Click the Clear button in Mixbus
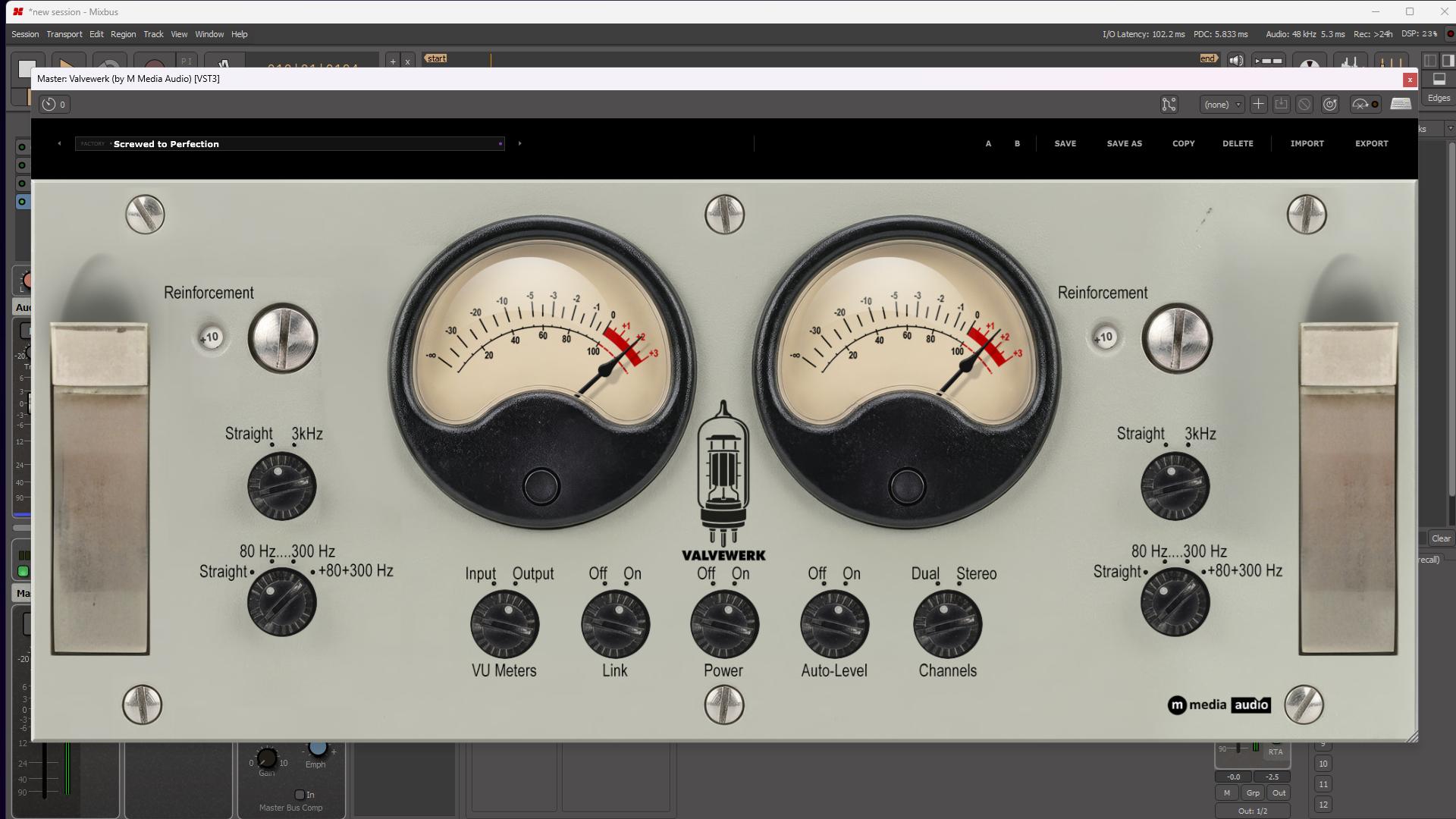This screenshot has height=819, width=1456. [1441, 538]
